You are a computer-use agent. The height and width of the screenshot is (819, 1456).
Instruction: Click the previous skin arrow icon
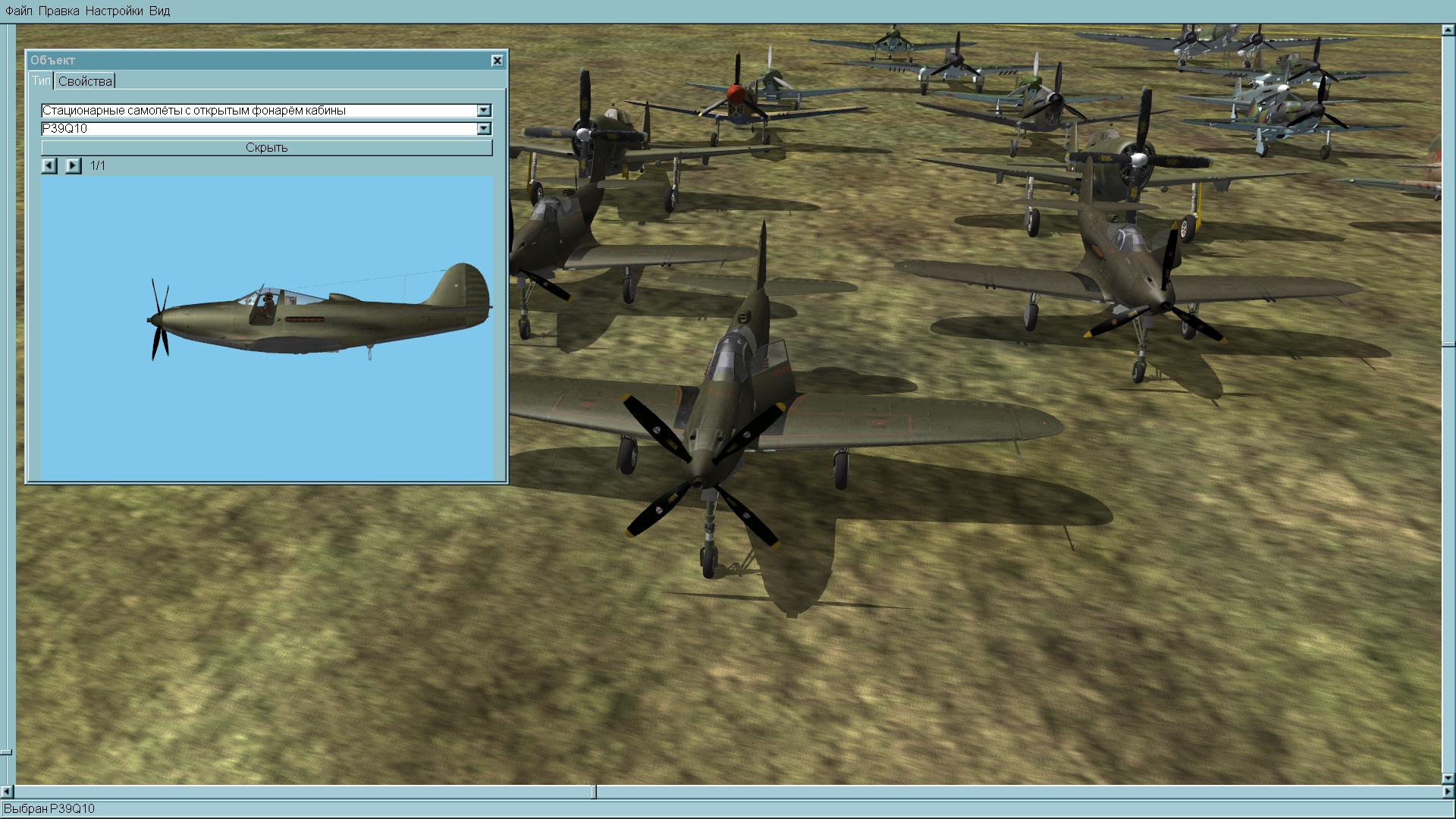tap(49, 165)
